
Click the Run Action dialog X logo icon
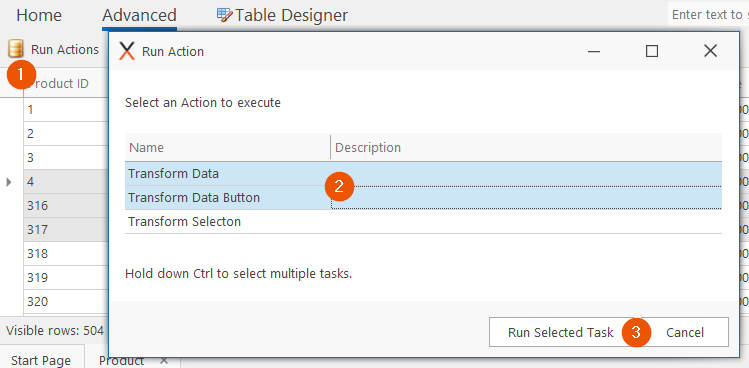127,51
